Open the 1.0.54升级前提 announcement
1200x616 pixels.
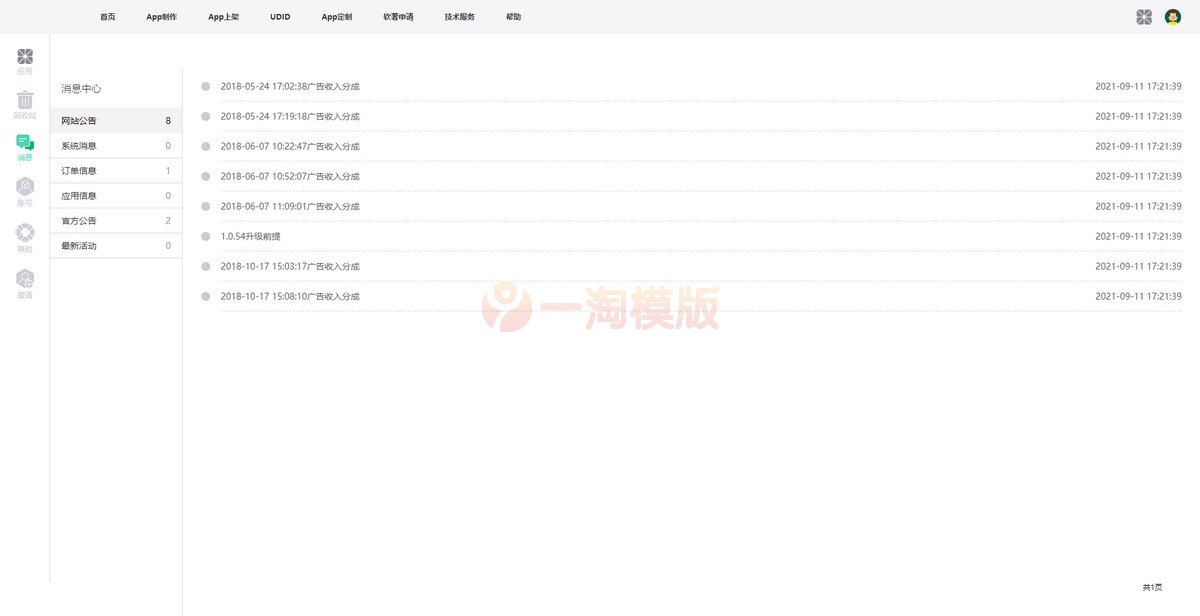251,236
